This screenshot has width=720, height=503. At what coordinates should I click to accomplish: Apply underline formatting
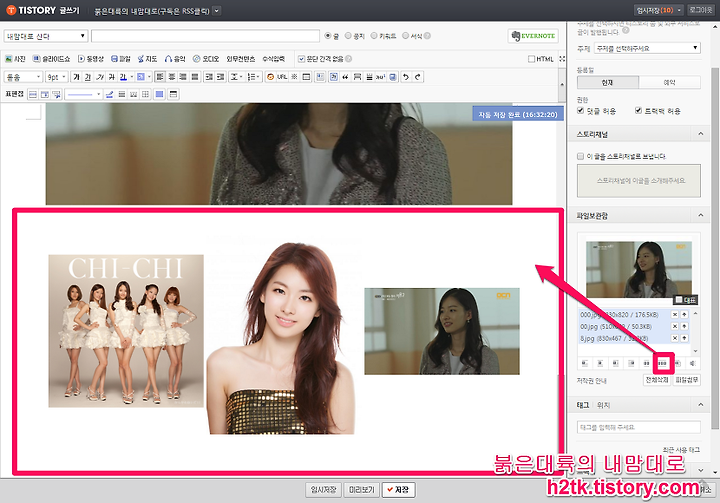(x=88, y=77)
